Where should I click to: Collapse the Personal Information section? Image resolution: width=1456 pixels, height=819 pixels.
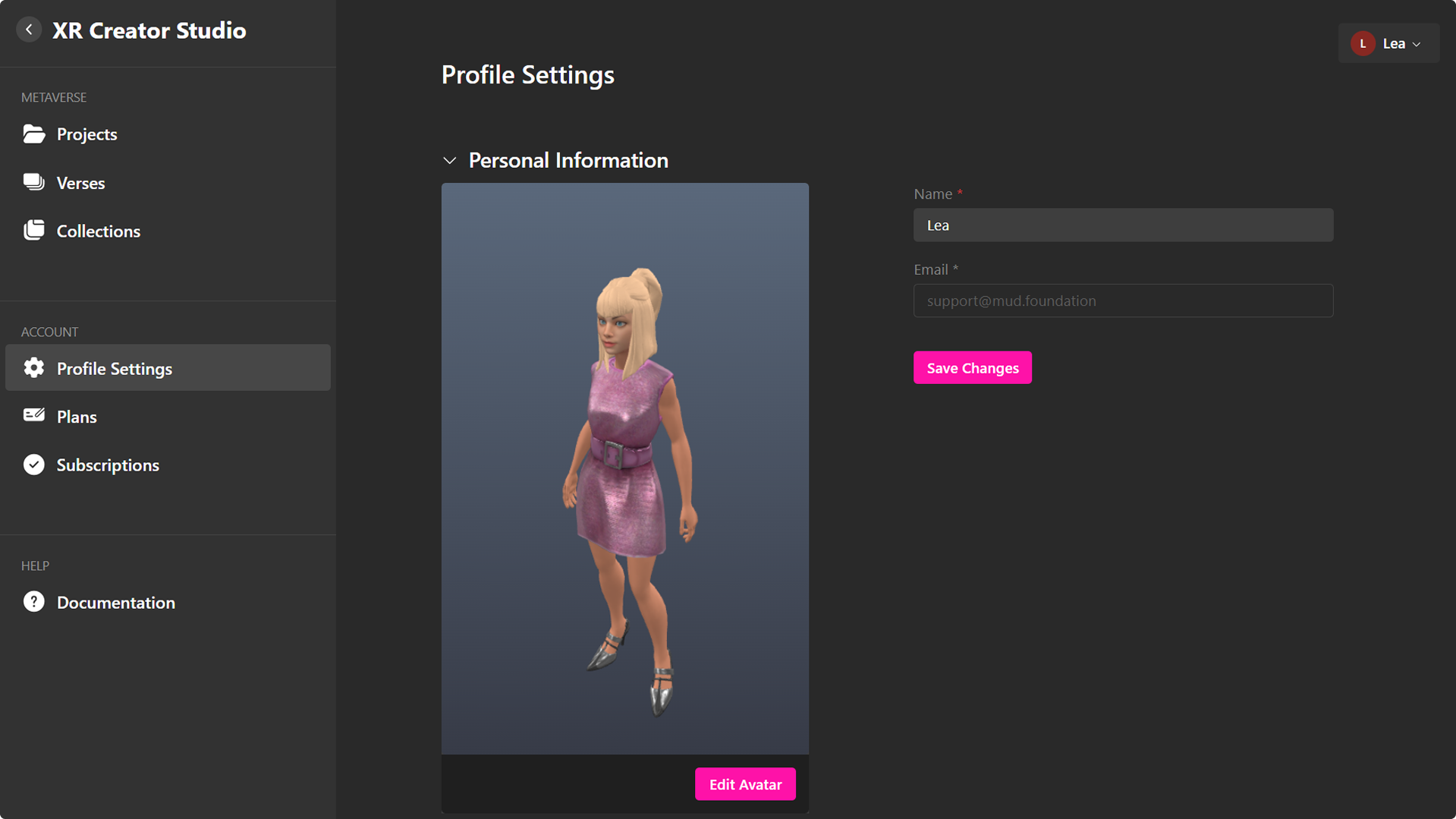coord(449,160)
